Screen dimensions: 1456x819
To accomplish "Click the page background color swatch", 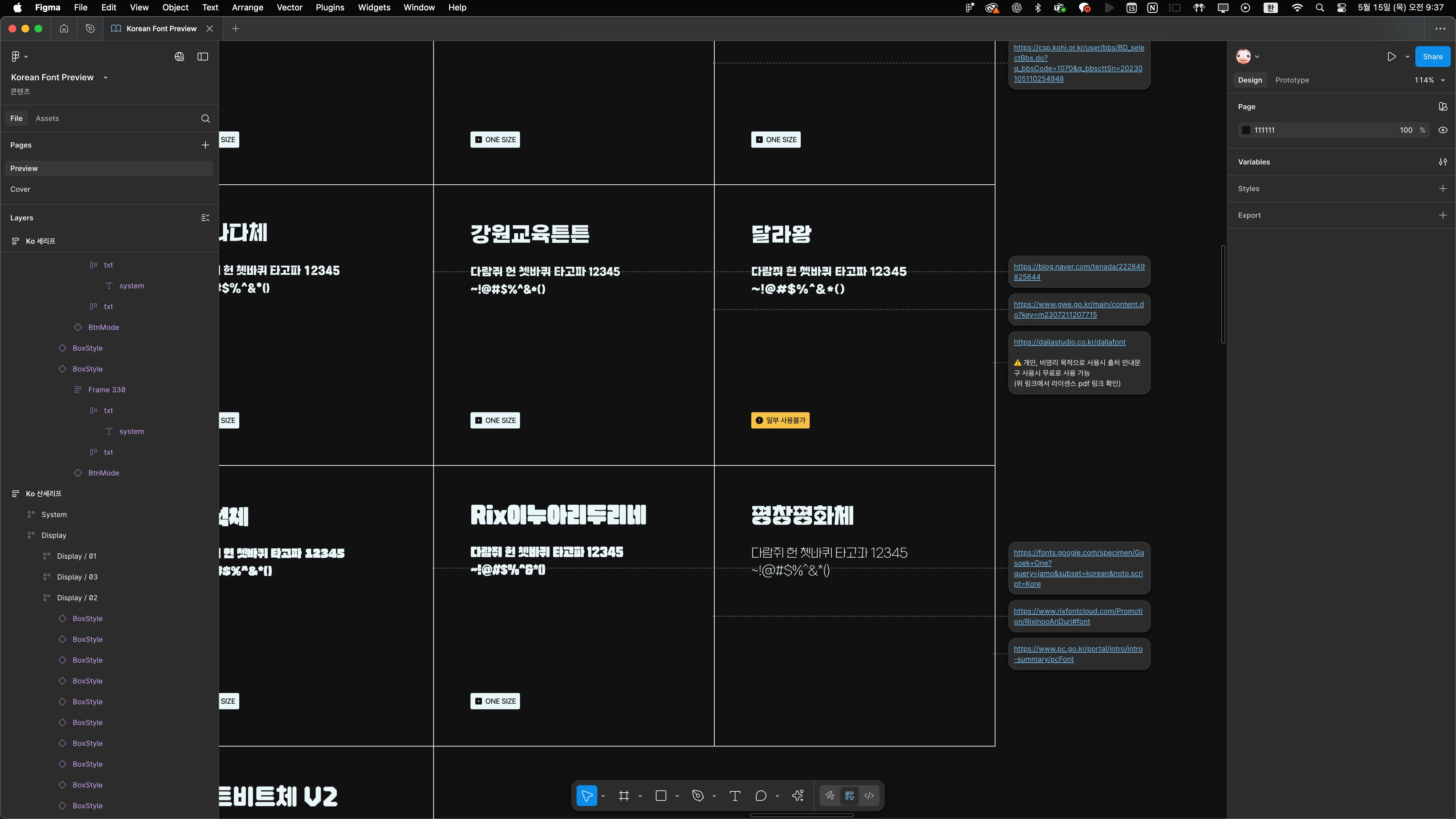I will click(1246, 130).
